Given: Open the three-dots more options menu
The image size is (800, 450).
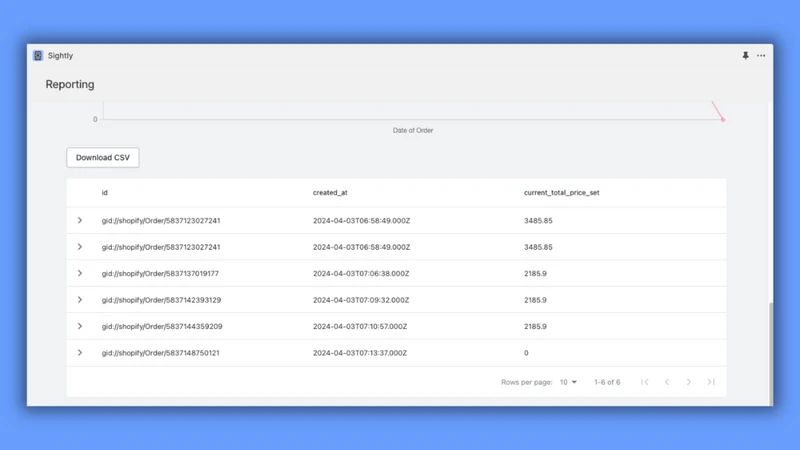Looking at the screenshot, I should (761, 56).
